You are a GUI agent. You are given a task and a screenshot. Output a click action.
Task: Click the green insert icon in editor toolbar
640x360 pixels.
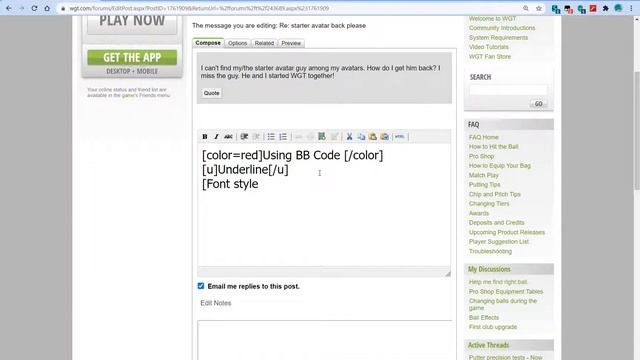pyautogui.click(x=322, y=137)
